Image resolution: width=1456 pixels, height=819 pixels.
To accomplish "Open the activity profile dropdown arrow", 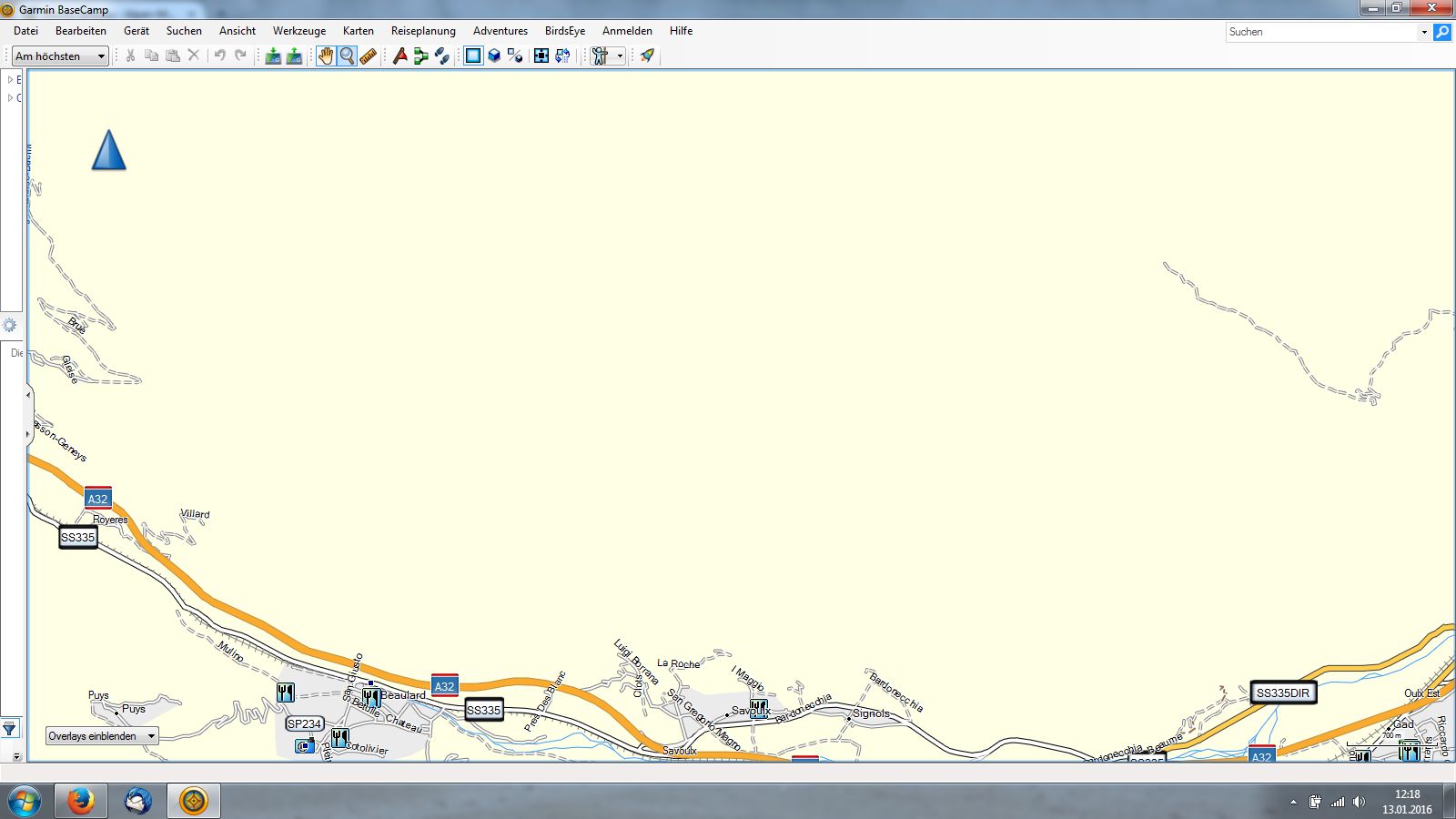I will pos(621,56).
